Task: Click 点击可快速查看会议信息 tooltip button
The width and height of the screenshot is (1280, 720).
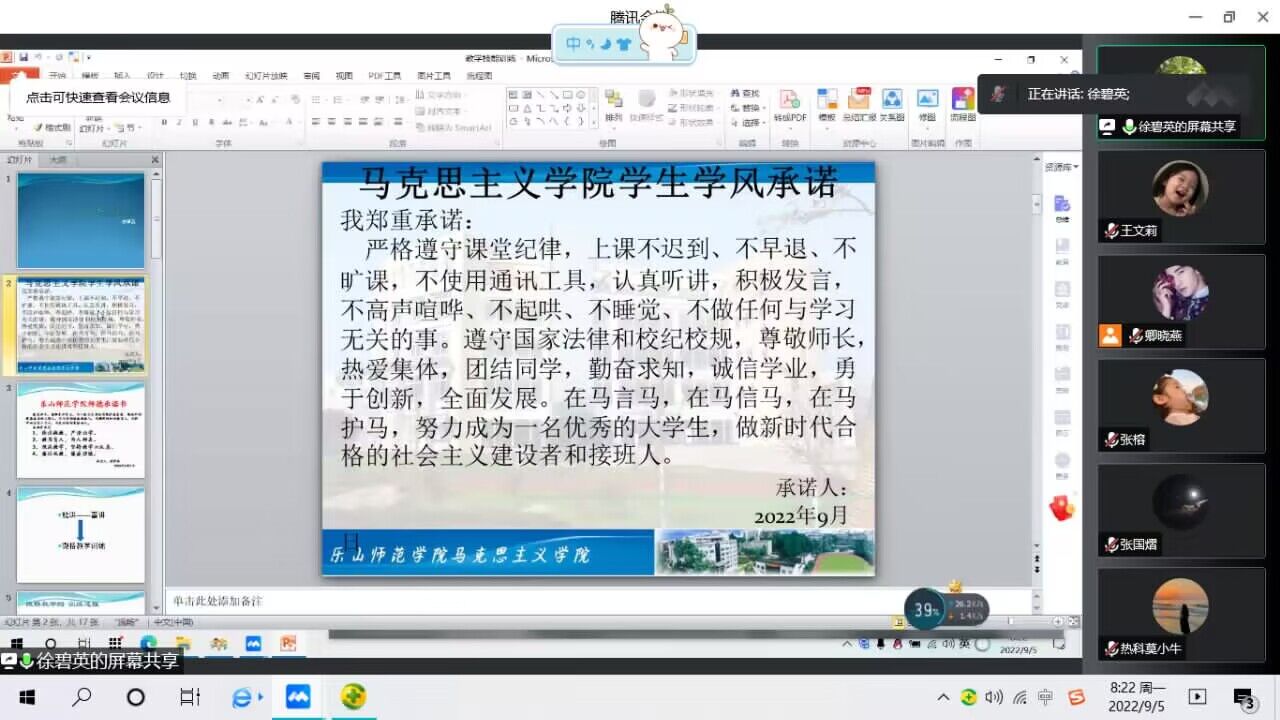Action: click(98, 97)
